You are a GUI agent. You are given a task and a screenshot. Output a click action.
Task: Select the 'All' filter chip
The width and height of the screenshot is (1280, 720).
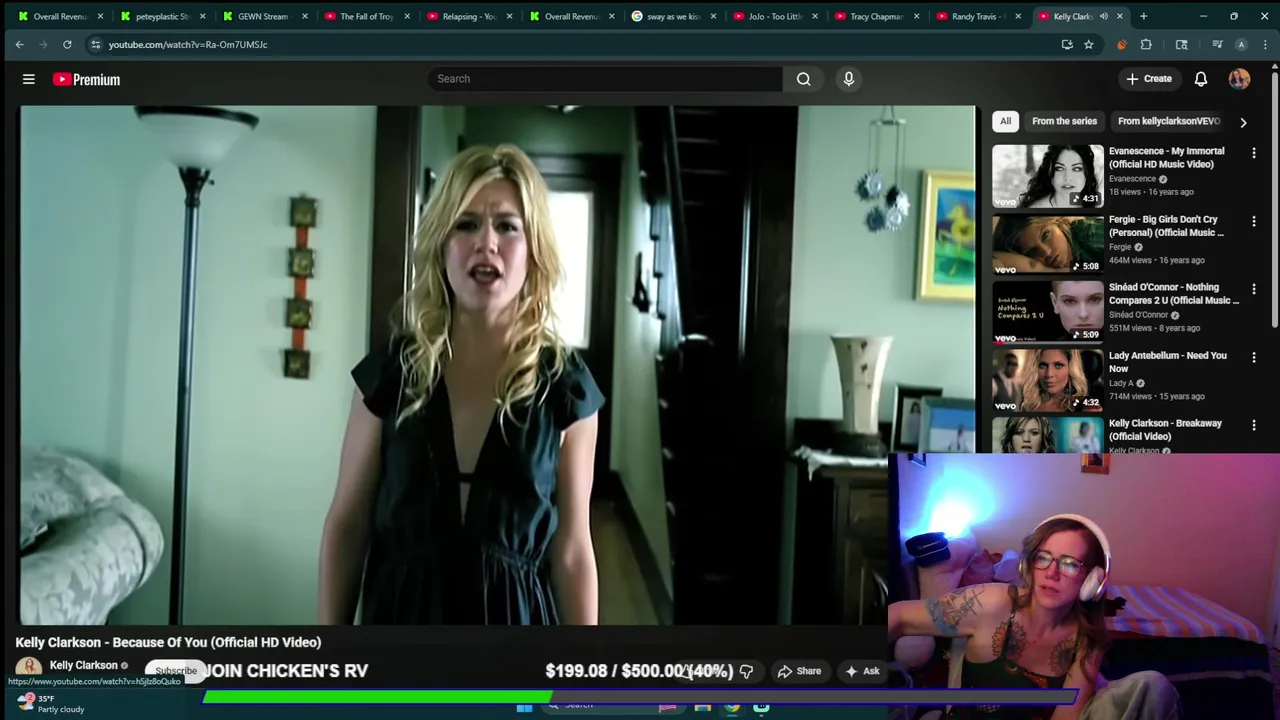pyautogui.click(x=1005, y=121)
